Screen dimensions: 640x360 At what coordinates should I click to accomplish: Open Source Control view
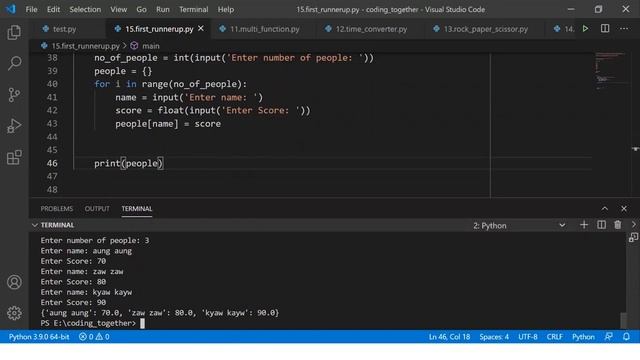pyautogui.click(x=14, y=95)
